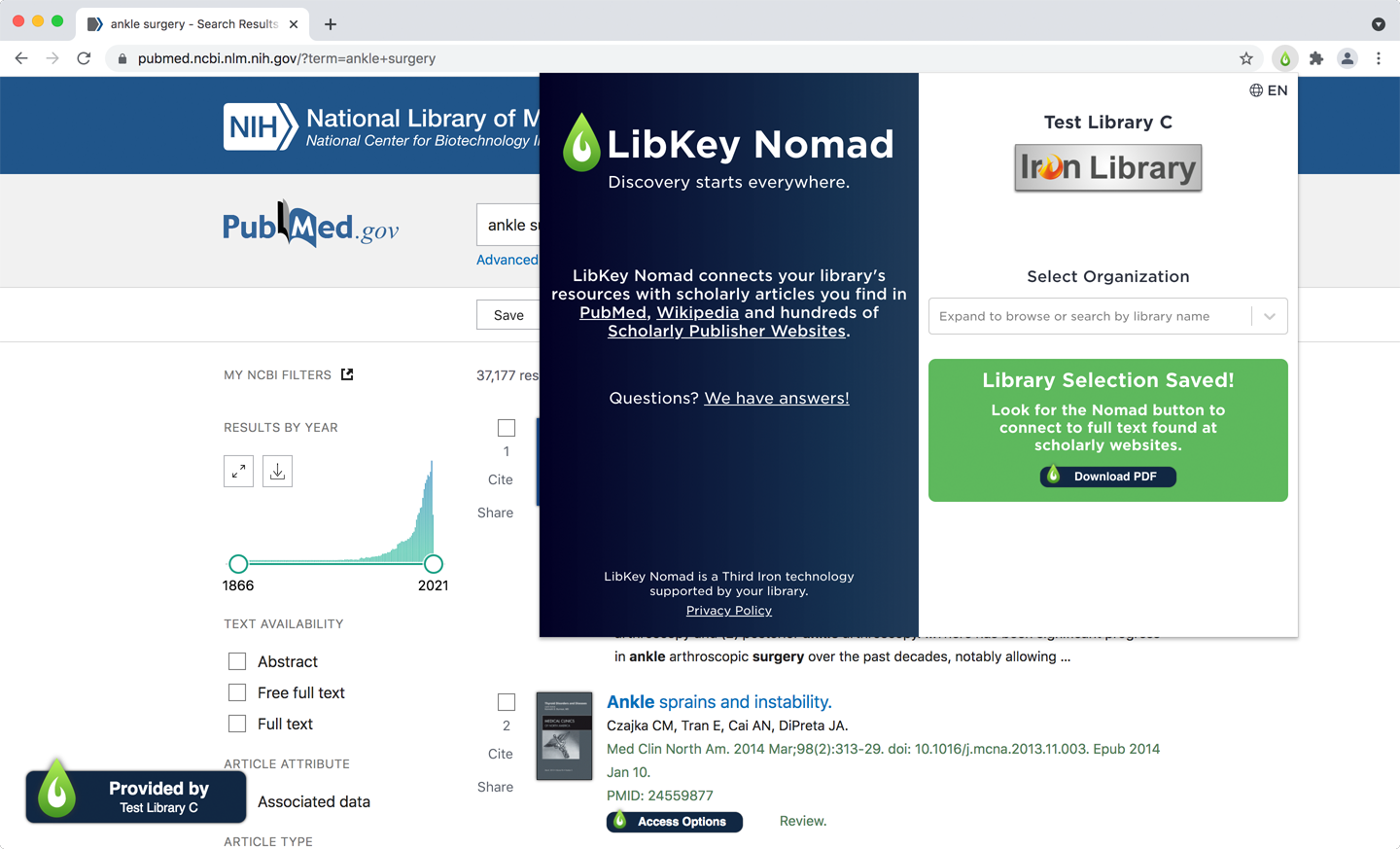Screen dimensions: 1400x849
Task: Click the browser address bar URL
Action: (287, 58)
